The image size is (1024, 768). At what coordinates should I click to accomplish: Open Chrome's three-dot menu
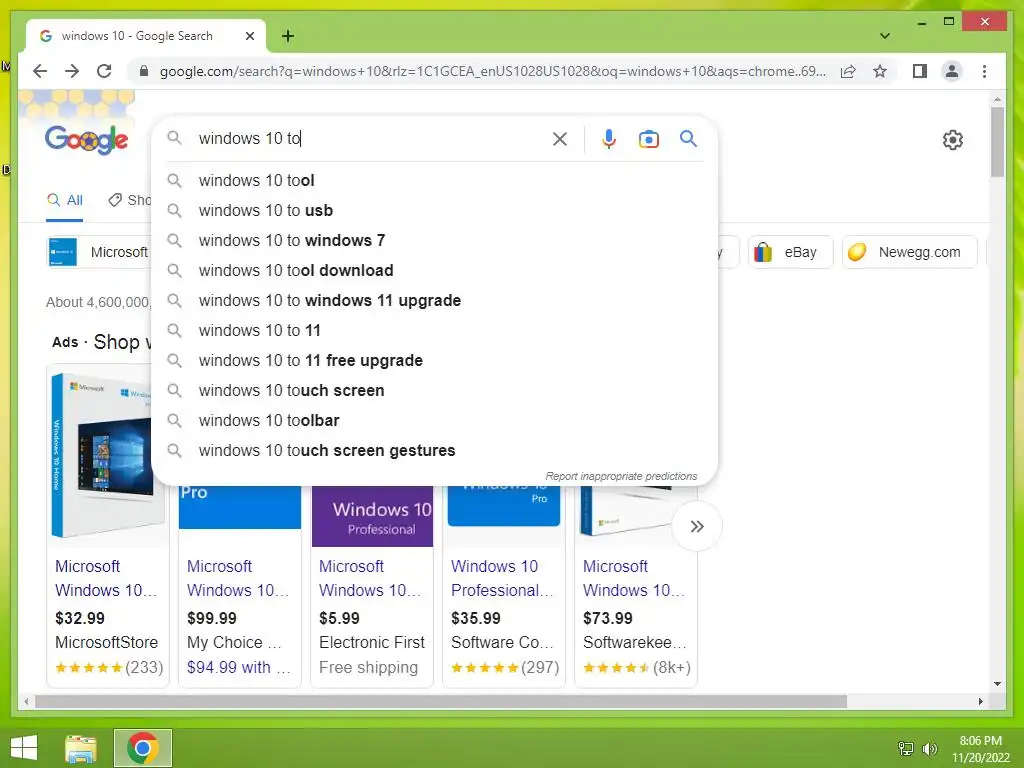coord(984,71)
